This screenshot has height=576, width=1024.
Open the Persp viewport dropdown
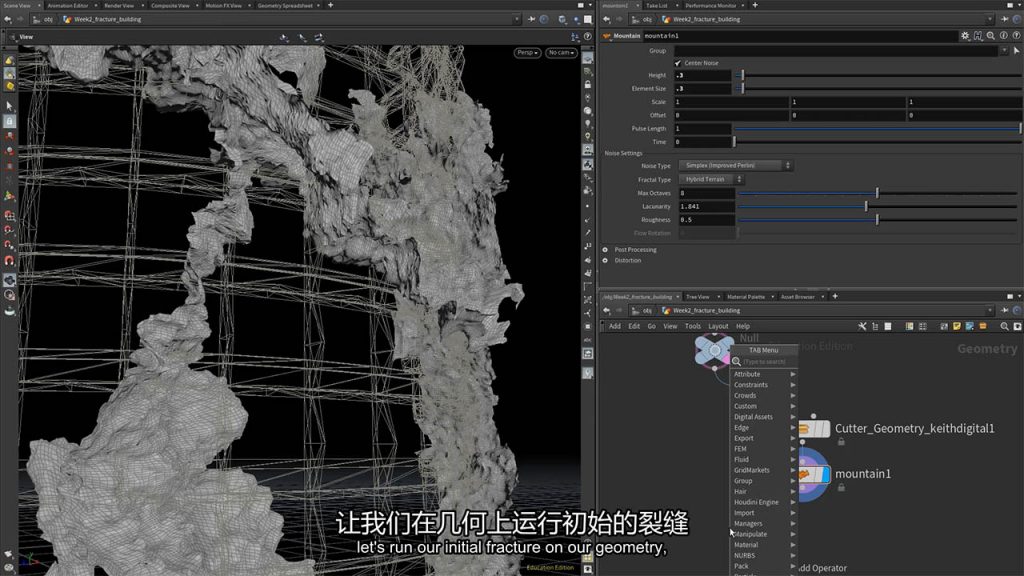tap(528, 52)
